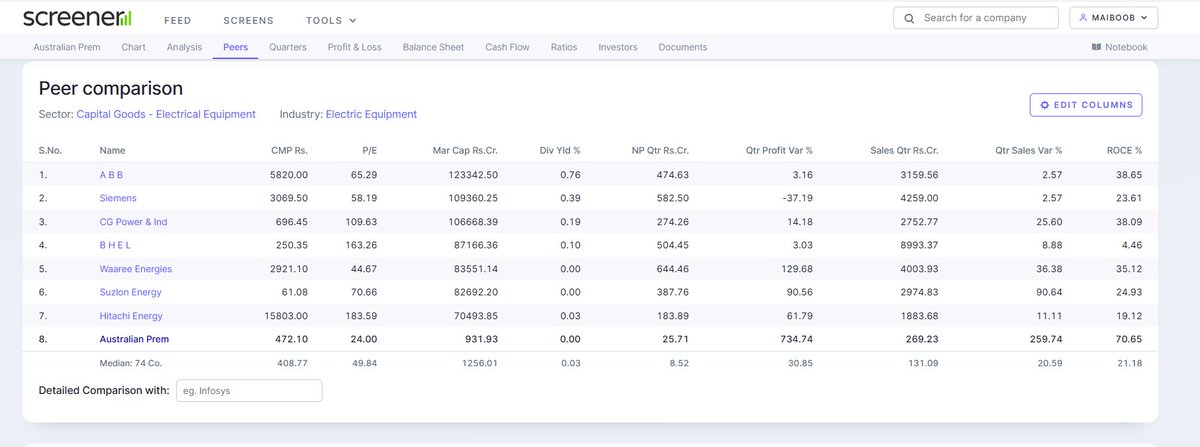Click the NP Qtr Rs.Cr. column header
The width and height of the screenshot is (1200, 447).
point(658,150)
